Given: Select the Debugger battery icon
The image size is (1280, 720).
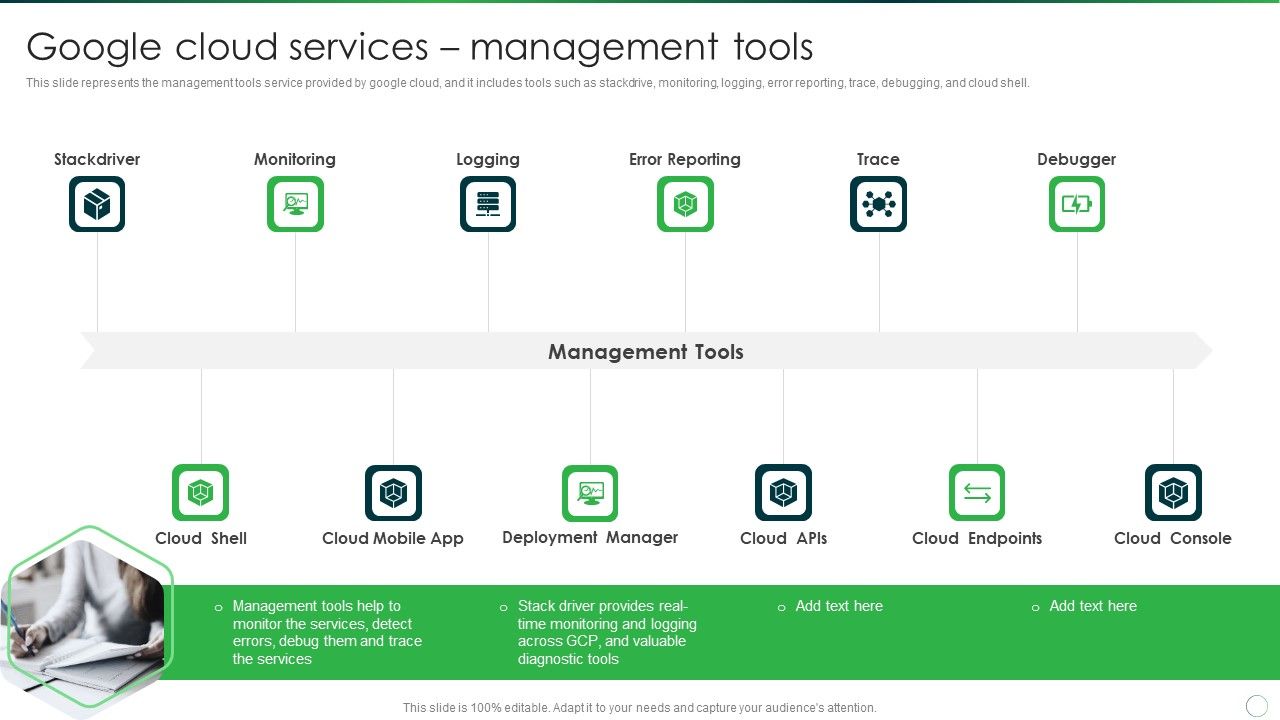Looking at the screenshot, I should (1077, 204).
